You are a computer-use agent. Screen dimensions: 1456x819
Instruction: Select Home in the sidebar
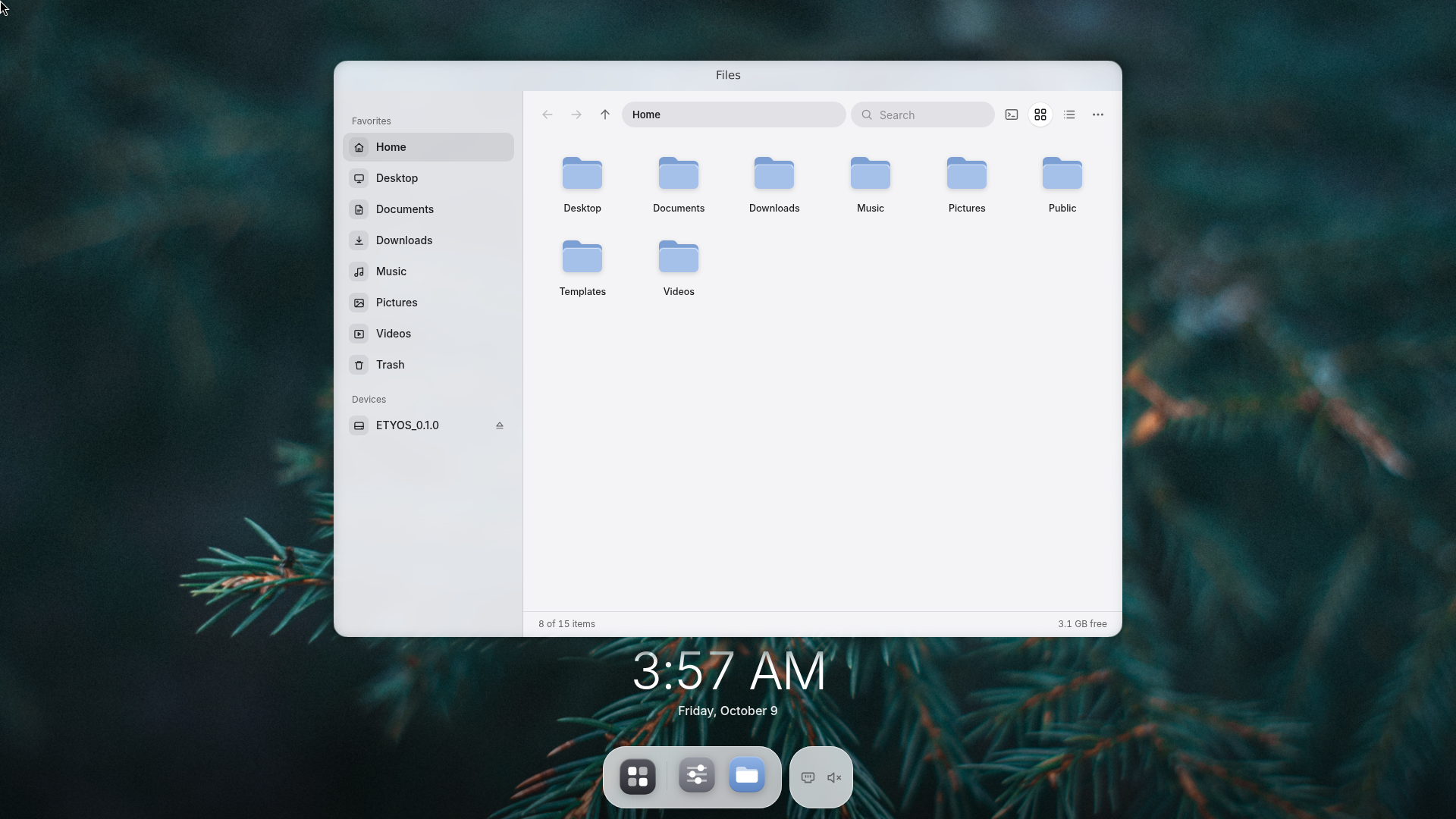[428, 147]
